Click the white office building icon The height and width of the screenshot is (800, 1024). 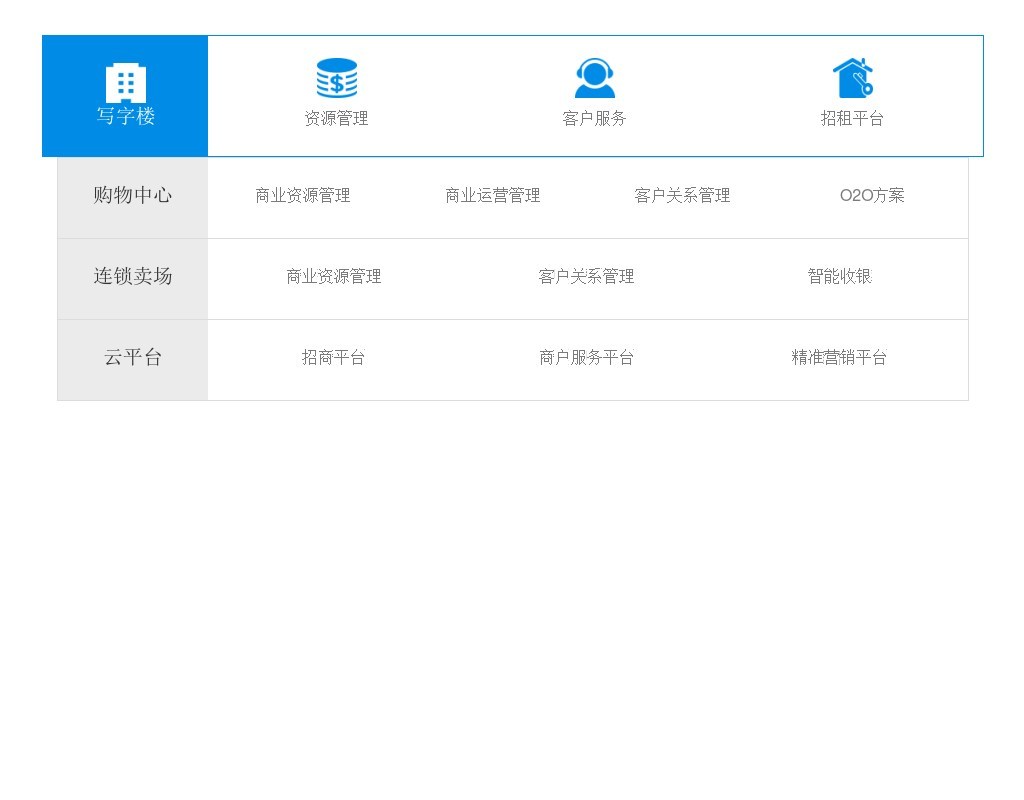pos(125,83)
